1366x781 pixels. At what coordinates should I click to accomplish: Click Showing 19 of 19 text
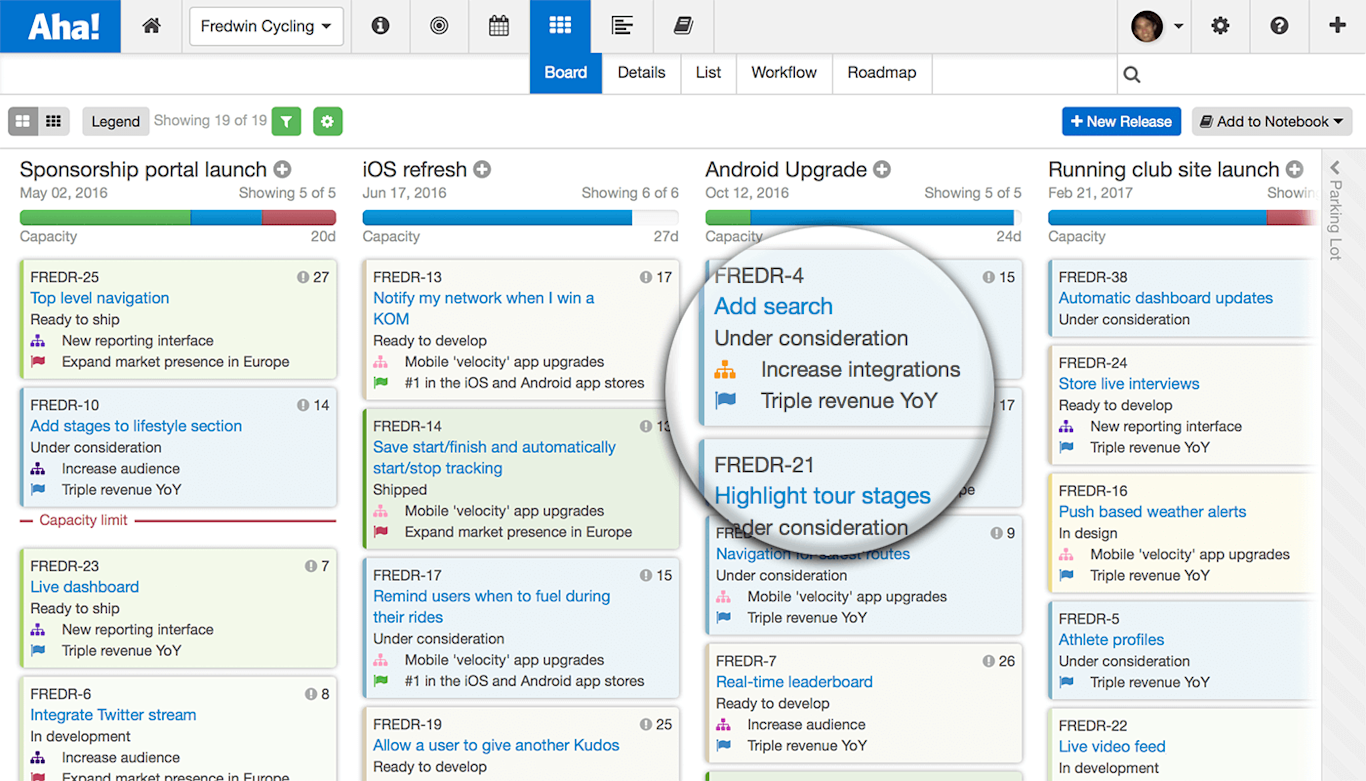pyautogui.click(x=210, y=120)
